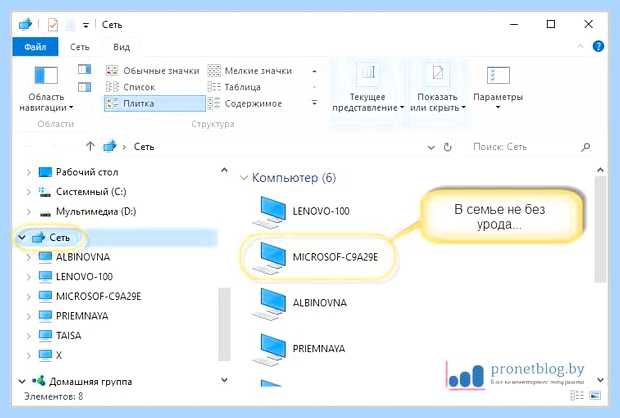Expand the TAISA tree node

(x=28, y=336)
